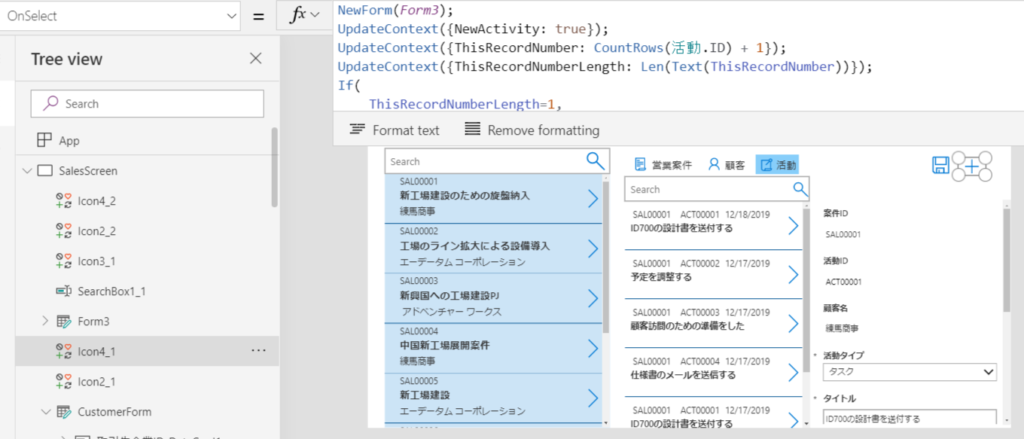The width and height of the screenshot is (1024, 439).
Task: Select App in tree view
Action: coord(69,140)
